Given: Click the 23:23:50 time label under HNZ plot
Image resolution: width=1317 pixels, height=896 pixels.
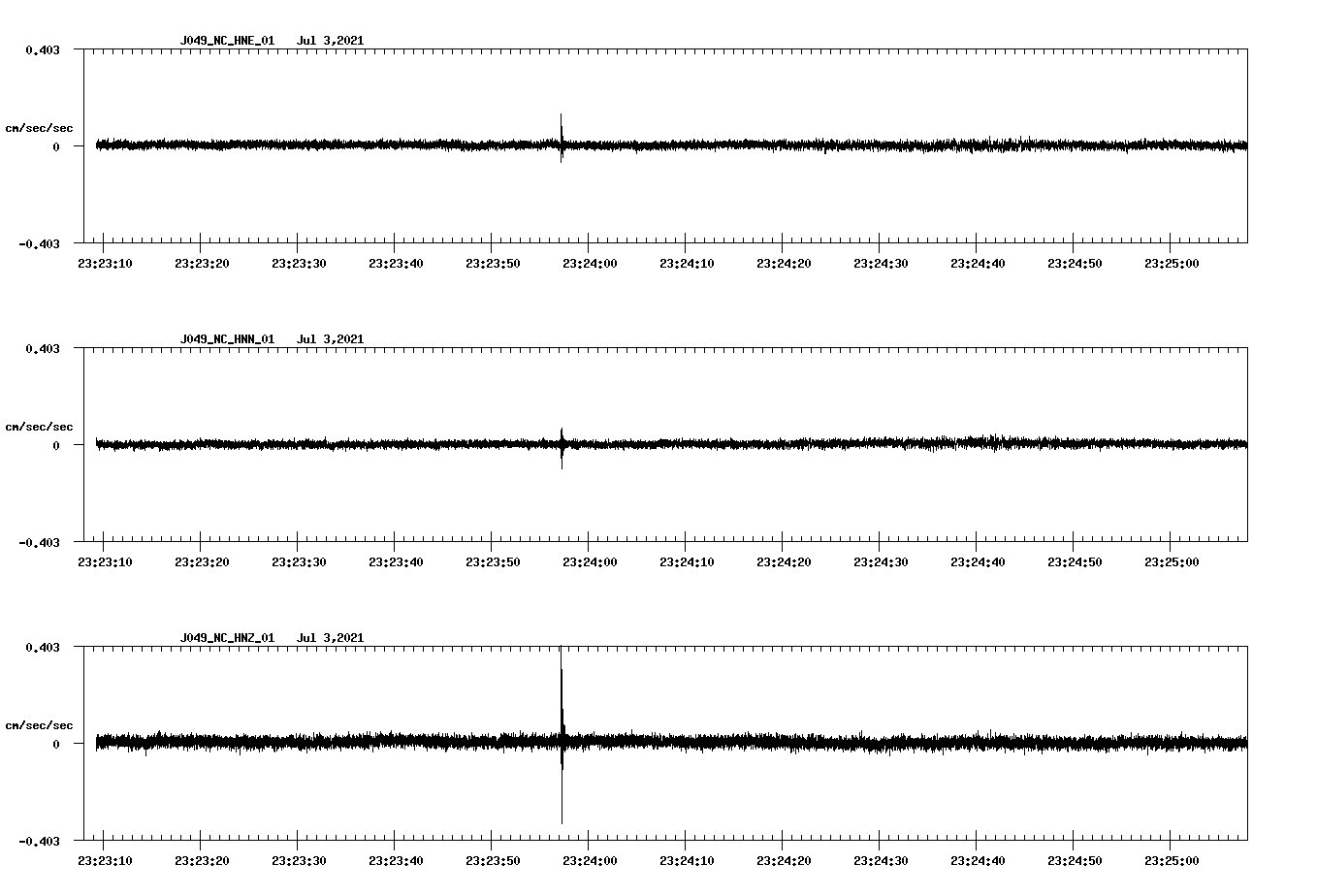Looking at the screenshot, I should click(x=493, y=861).
